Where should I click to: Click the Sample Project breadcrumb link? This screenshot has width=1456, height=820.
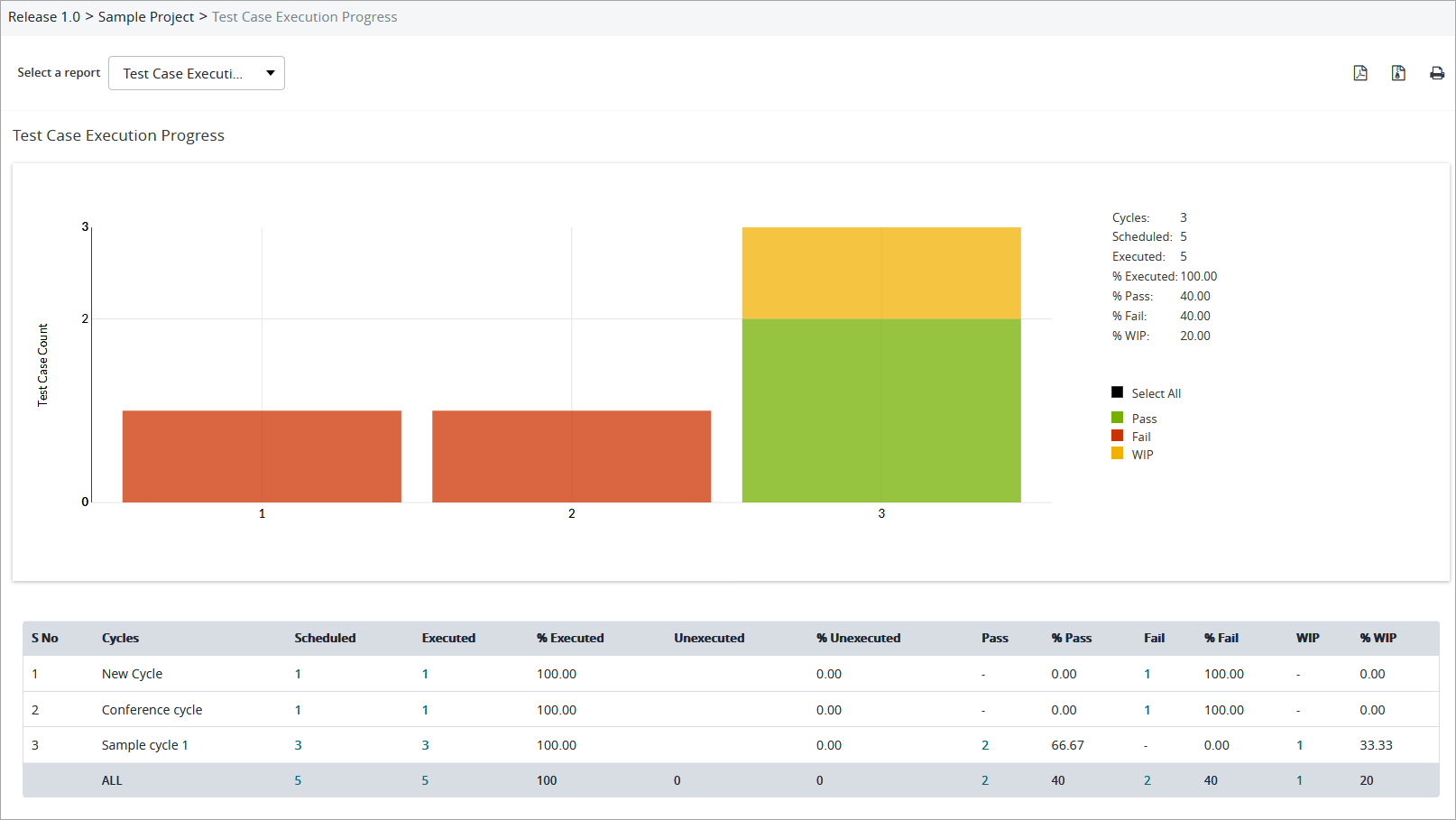coord(146,17)
